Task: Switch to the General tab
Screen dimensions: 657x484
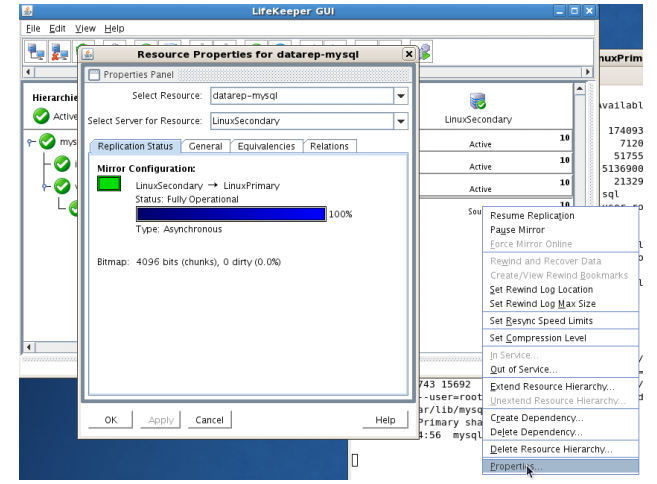Action: tap(205, 146)
